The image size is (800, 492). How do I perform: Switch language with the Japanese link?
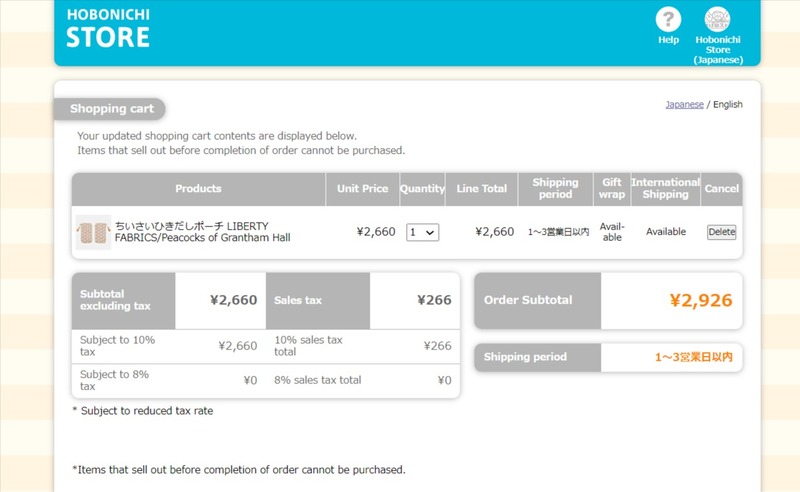point(684,104)
